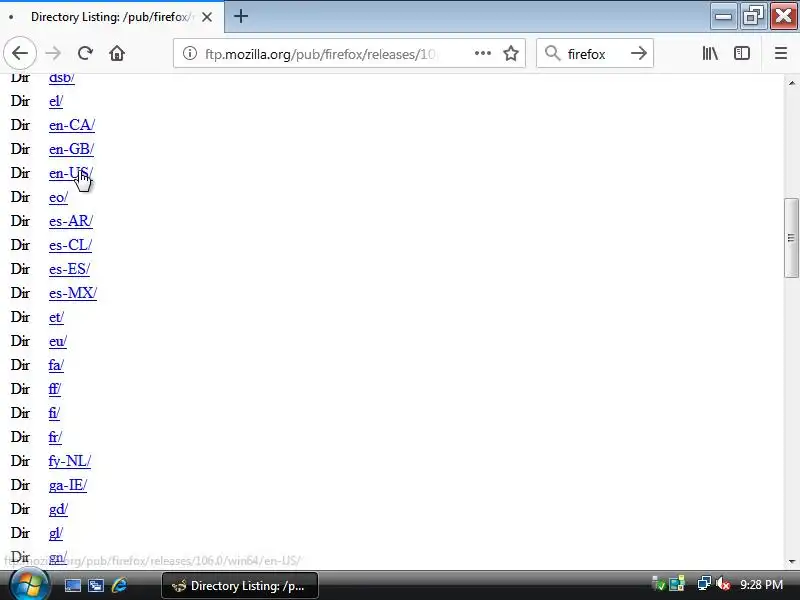Open the eo/ directory
This screenshot has height=600, width=800.
[x=58, y=197]
